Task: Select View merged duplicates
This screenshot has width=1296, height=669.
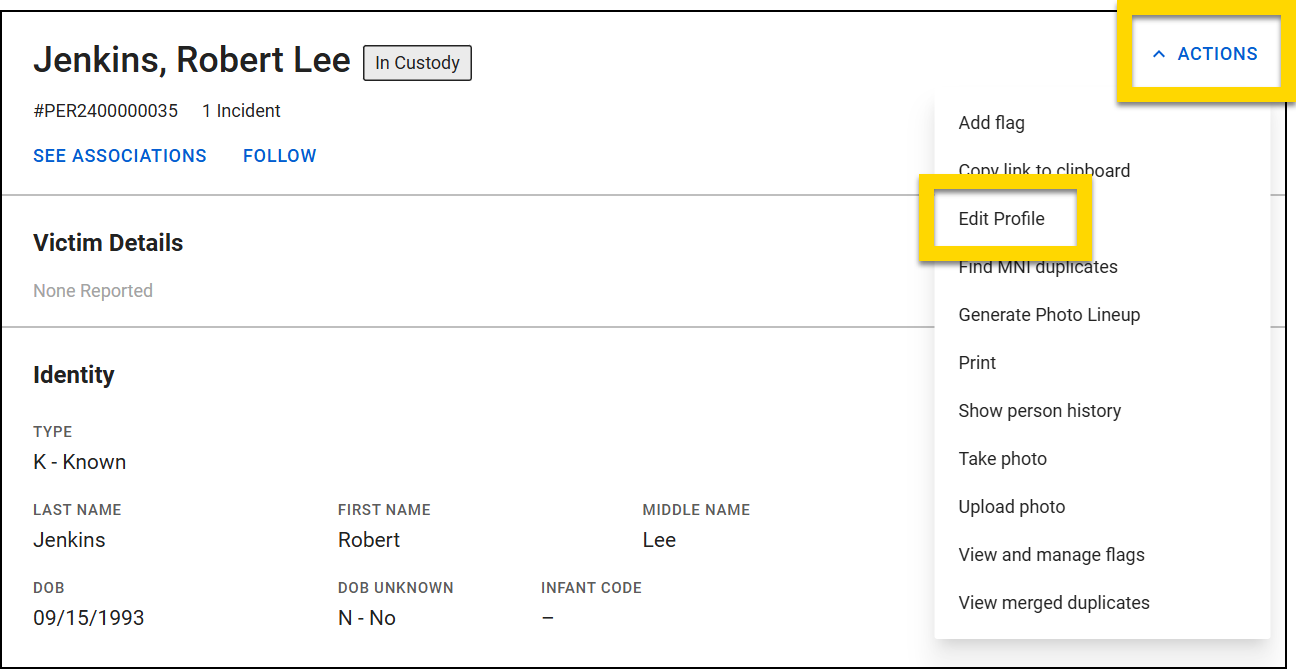Action: click(1054, 602)
